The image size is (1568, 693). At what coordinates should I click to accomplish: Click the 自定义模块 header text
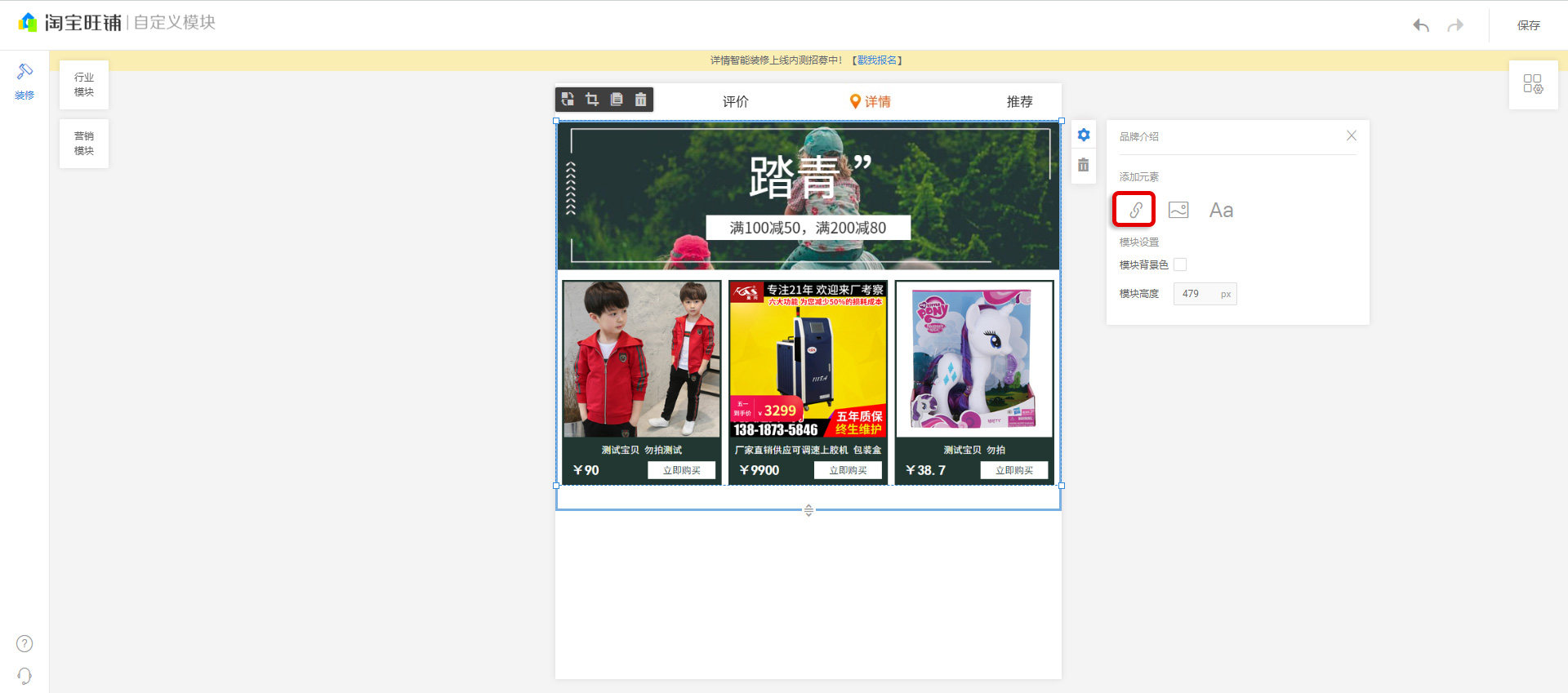175,23
